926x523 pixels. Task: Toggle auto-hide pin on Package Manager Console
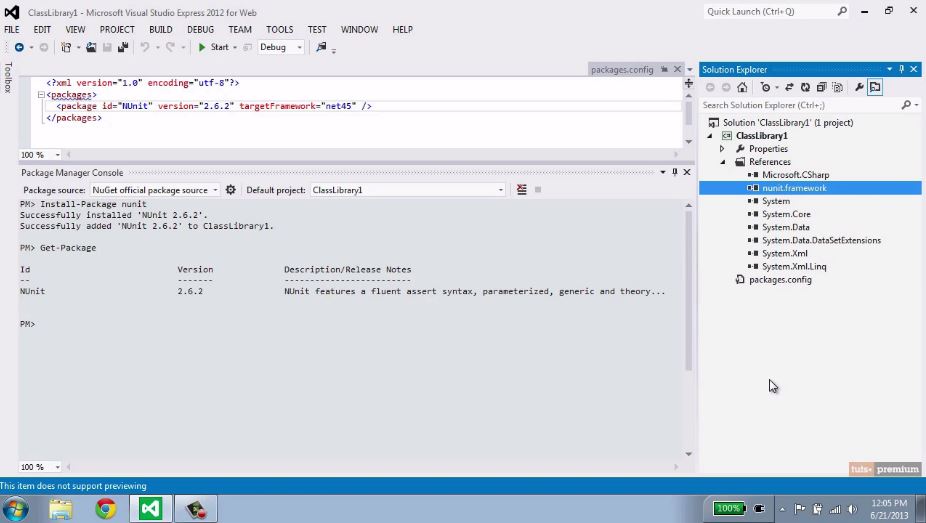(x=675, y=172)
